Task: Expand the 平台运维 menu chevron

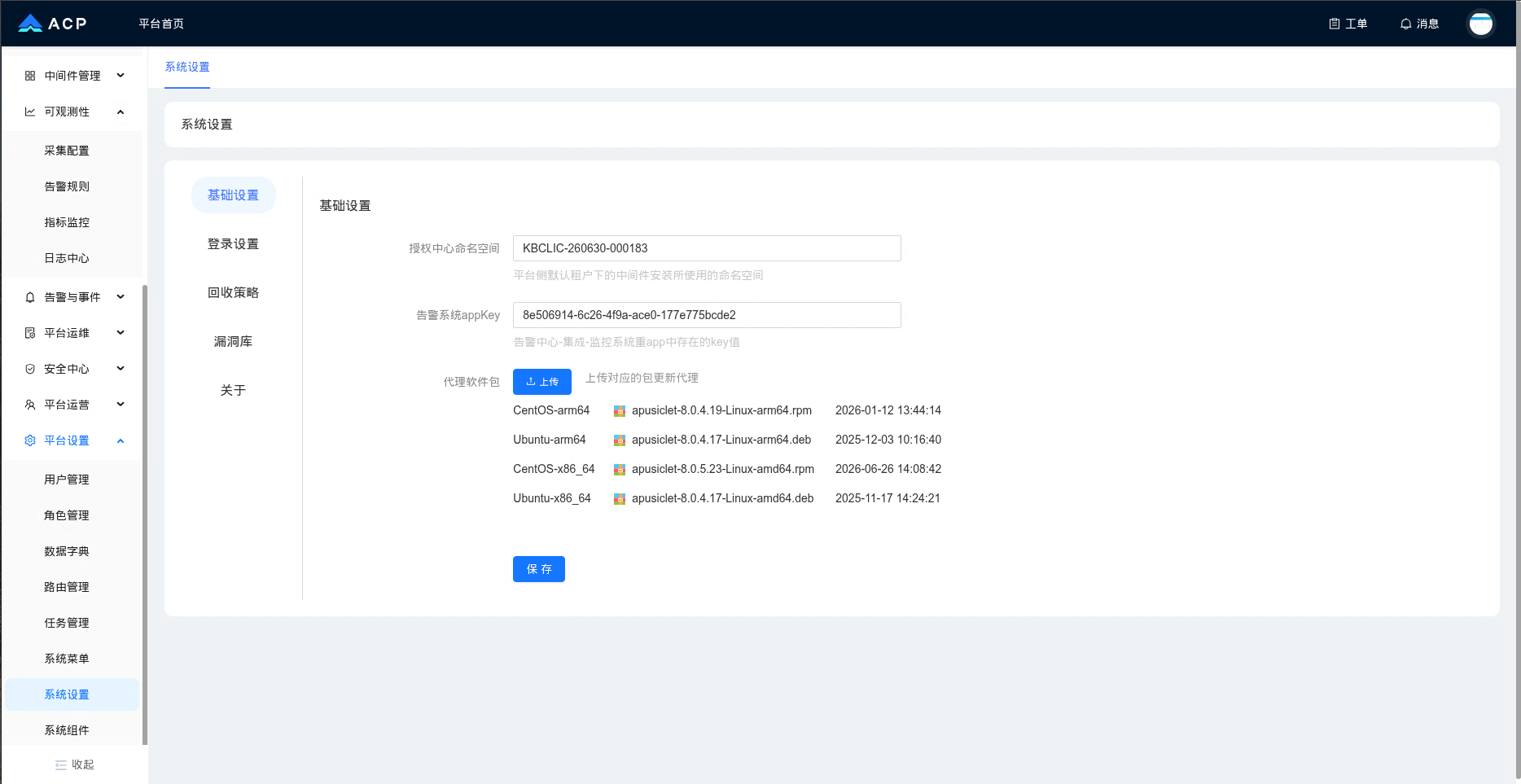Action: pos(121,333)
